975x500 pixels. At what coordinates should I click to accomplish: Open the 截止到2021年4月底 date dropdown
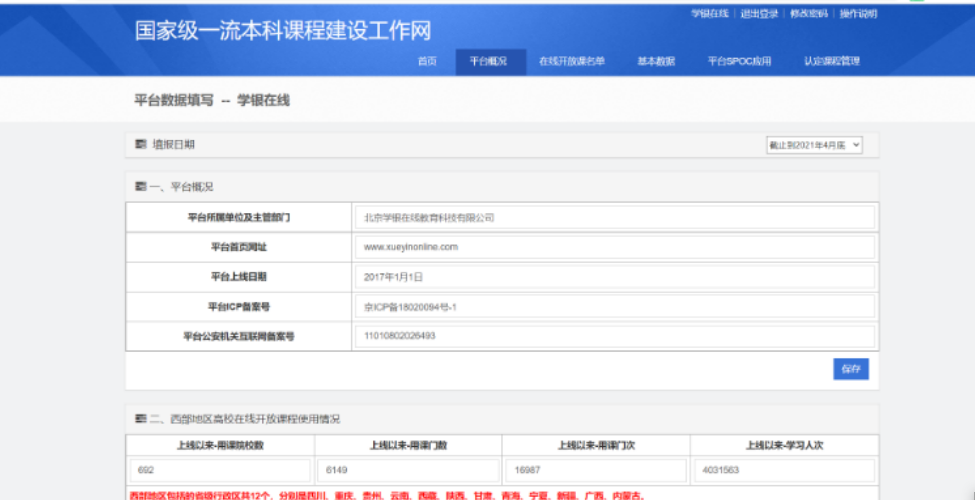pyautogui.click(x=814, y=145)
